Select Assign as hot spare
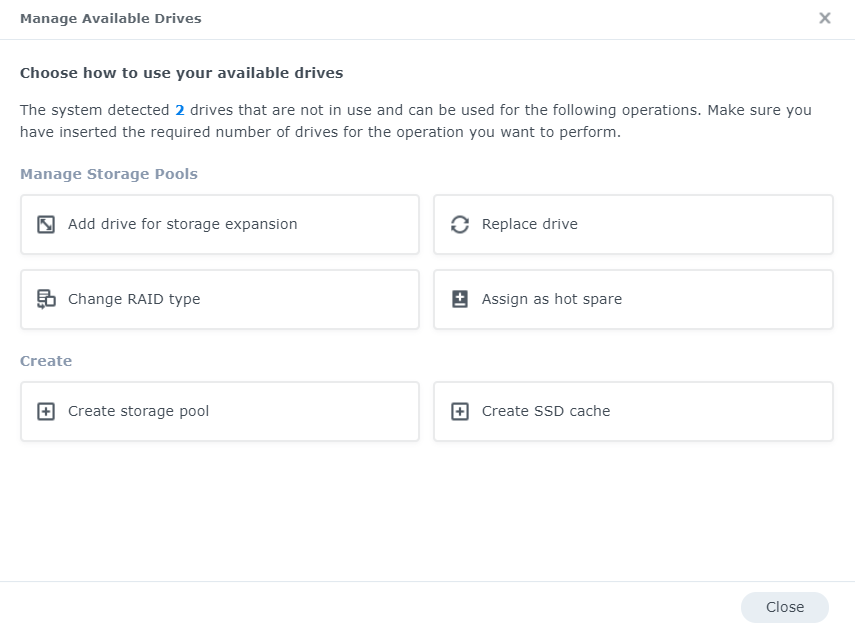The image size is (855, 632). coord(633,299)
